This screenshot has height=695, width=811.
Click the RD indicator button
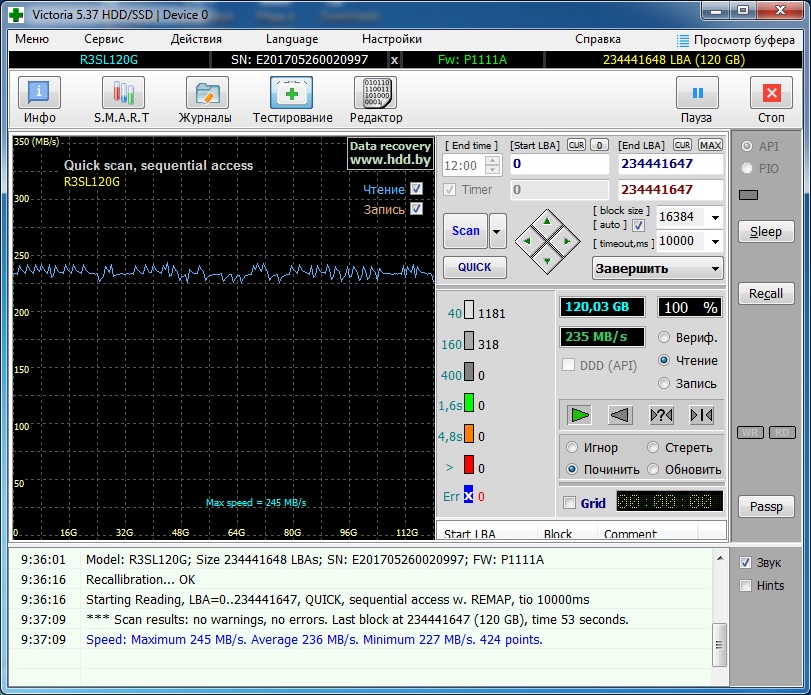(782, 432)
